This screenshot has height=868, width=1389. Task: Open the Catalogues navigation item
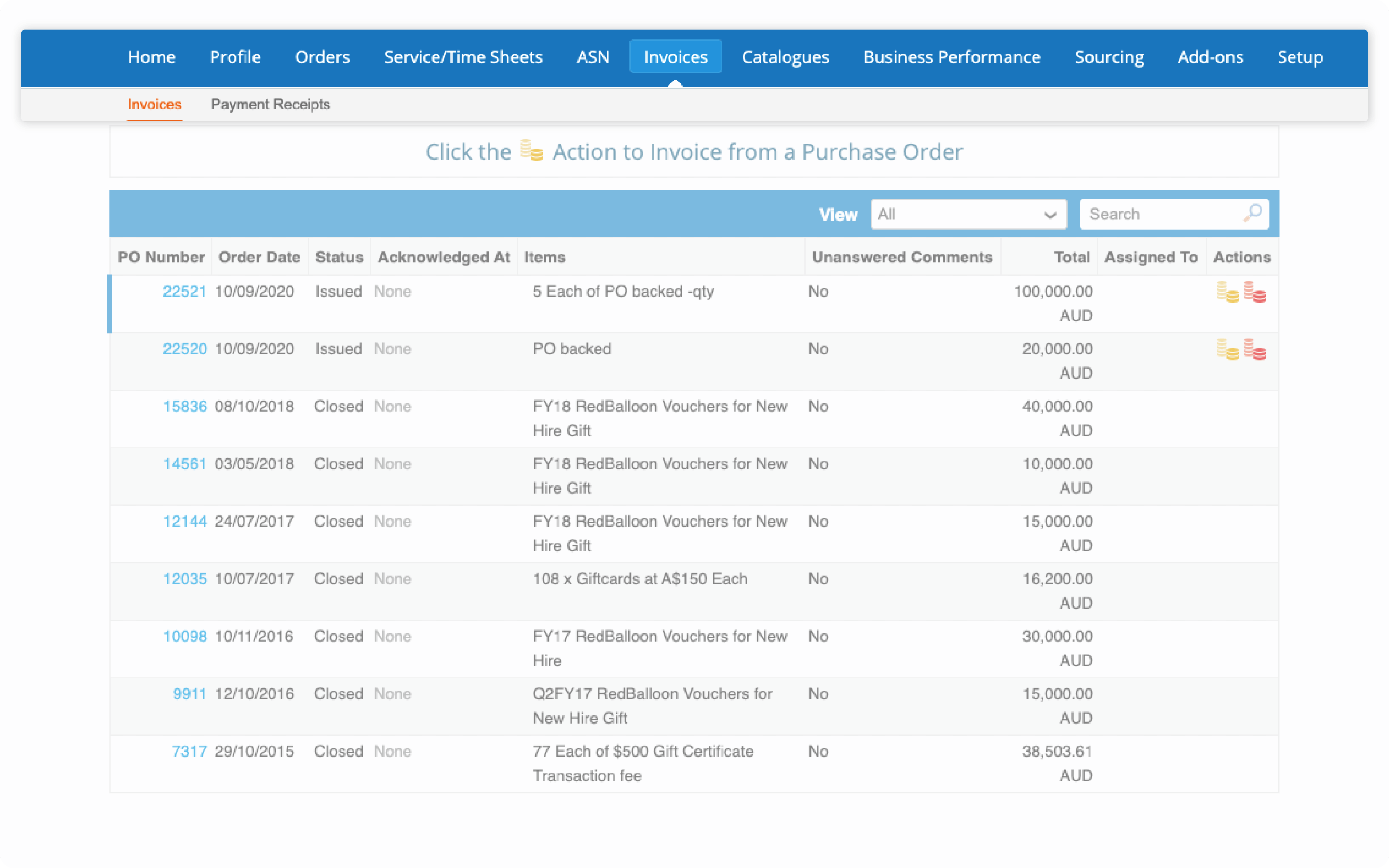[784, 57]
